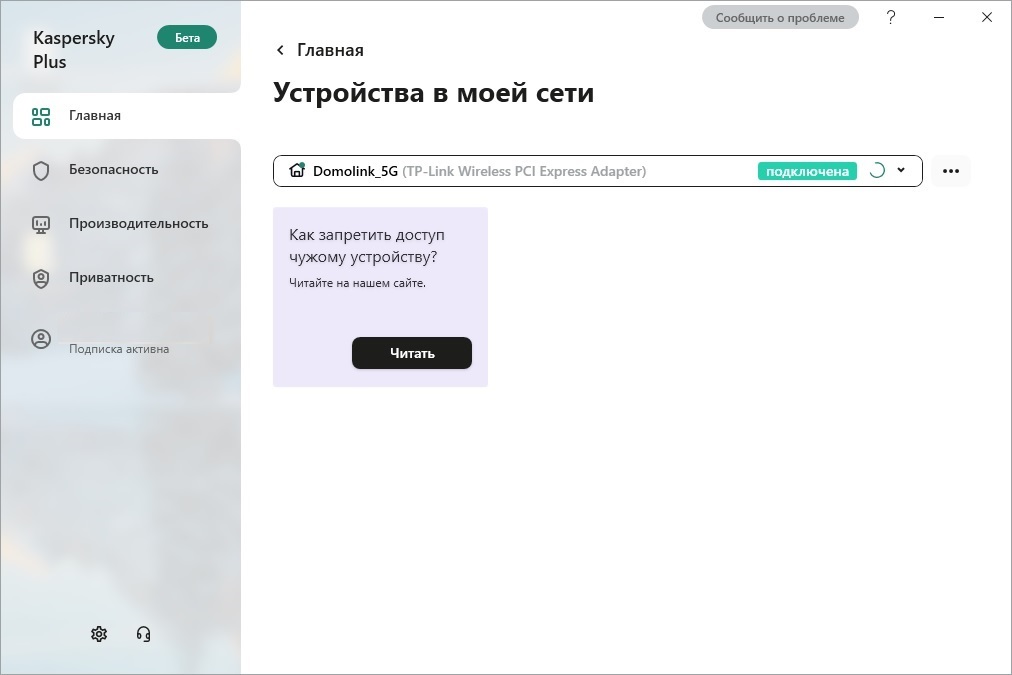The width and height of the screenshot is (1012, 675).
Task: Click the back arrow next to Главная
Action: (x=280, y=50)
